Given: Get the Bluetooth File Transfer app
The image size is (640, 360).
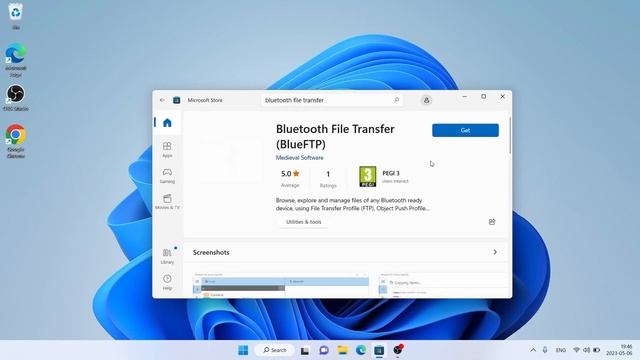Looking at the screenshot, I should tap(465, 130).
